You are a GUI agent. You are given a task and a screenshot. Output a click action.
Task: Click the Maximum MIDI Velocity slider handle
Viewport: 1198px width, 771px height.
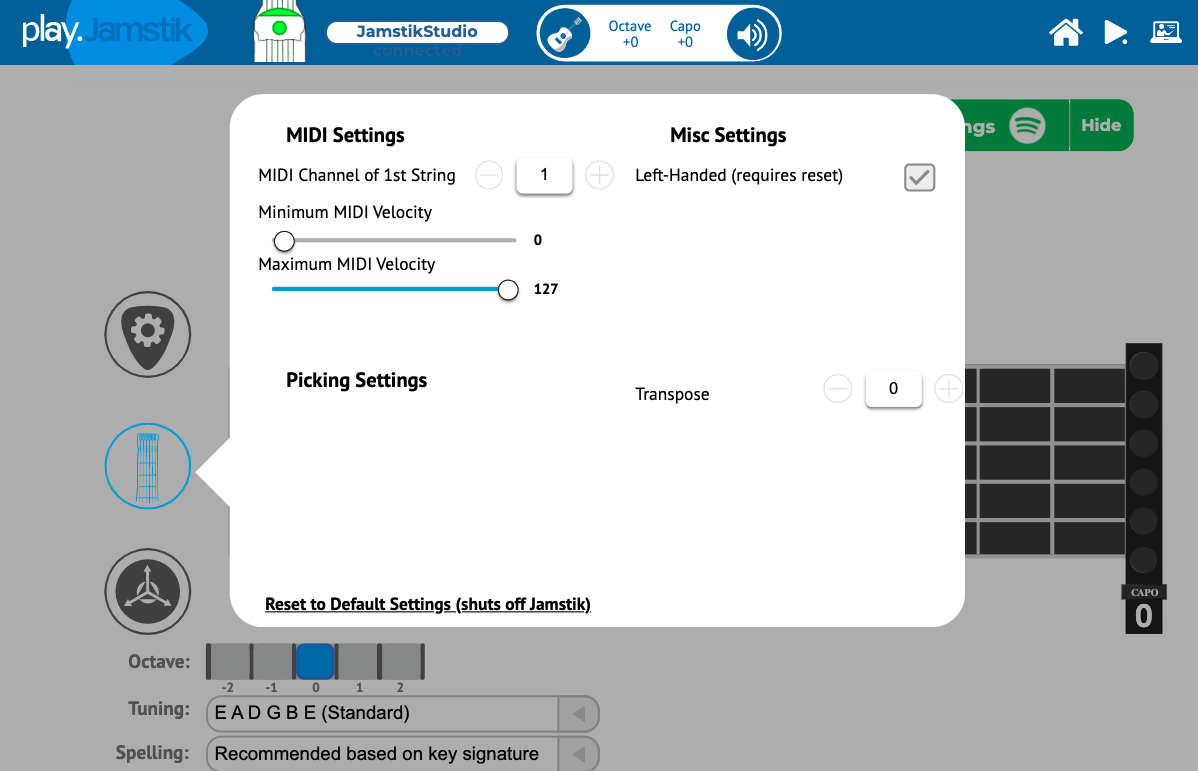pyautogui.click(x=508, y=290)
